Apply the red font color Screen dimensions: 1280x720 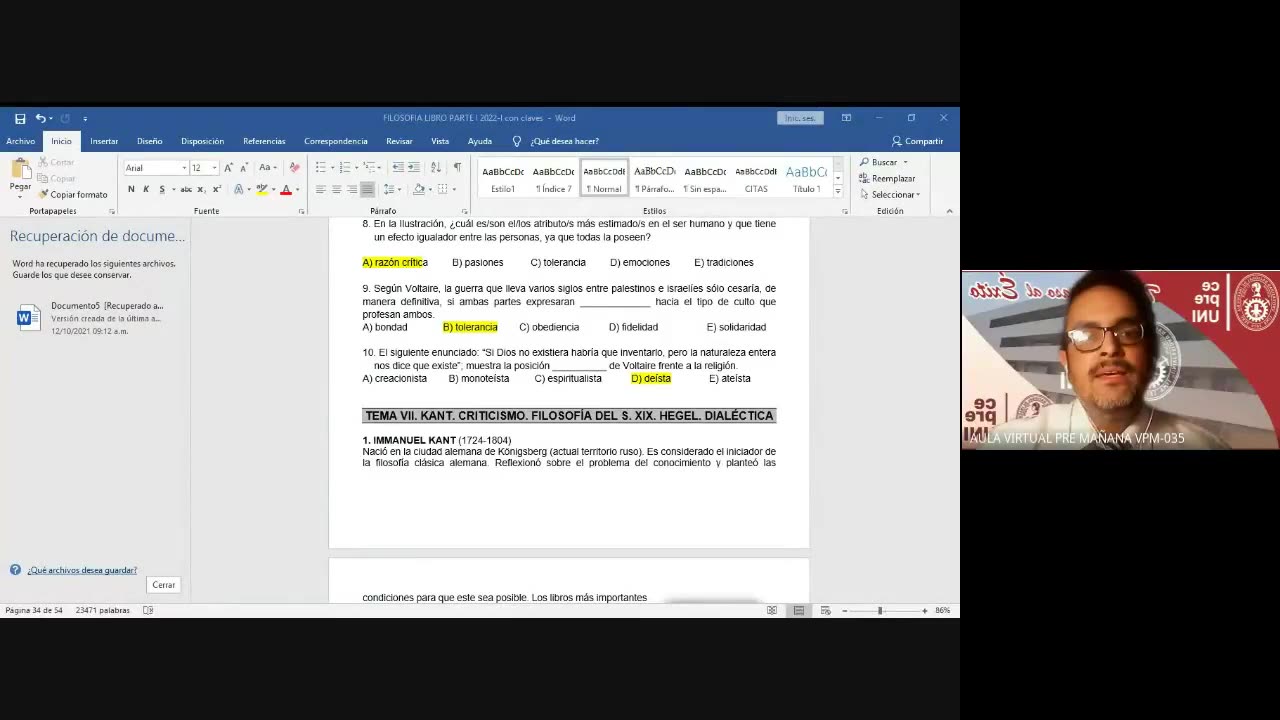pos(285,189)
